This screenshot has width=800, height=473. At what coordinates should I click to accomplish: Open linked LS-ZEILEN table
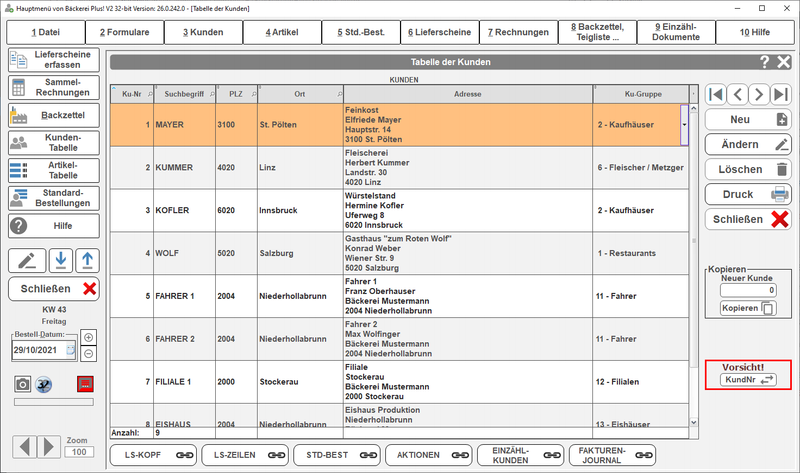pyautogui.click(x=245, y=455)
